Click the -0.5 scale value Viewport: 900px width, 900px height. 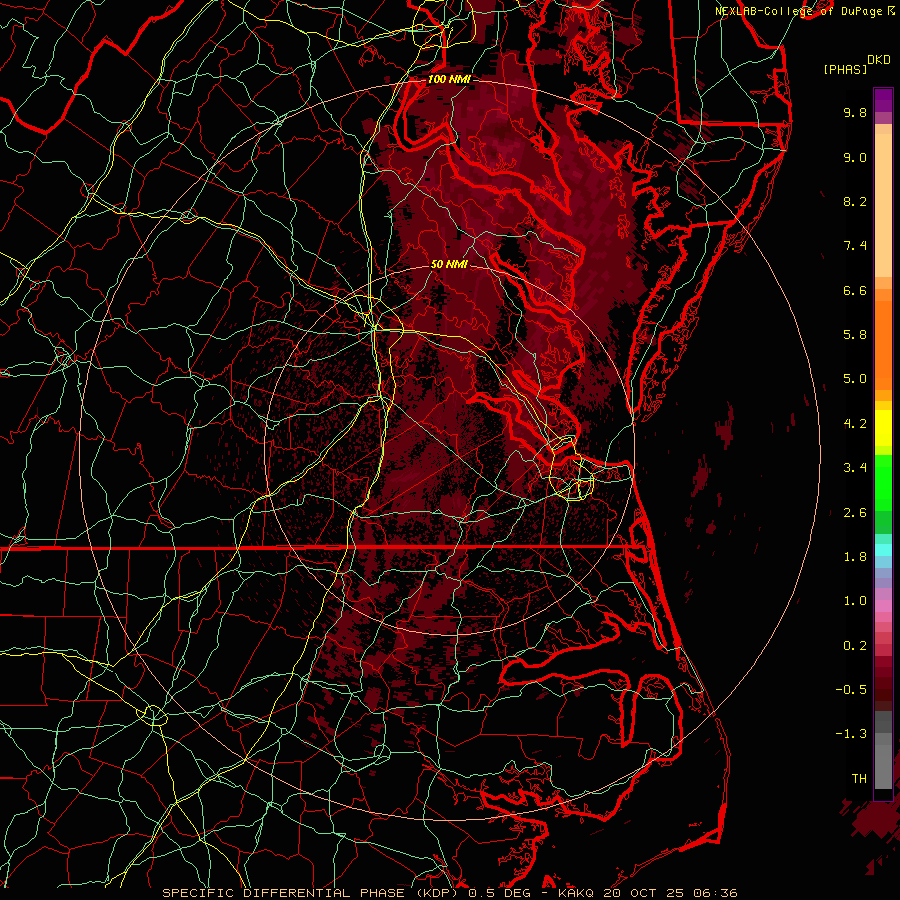pyautogui.click(x=851, y=690)
